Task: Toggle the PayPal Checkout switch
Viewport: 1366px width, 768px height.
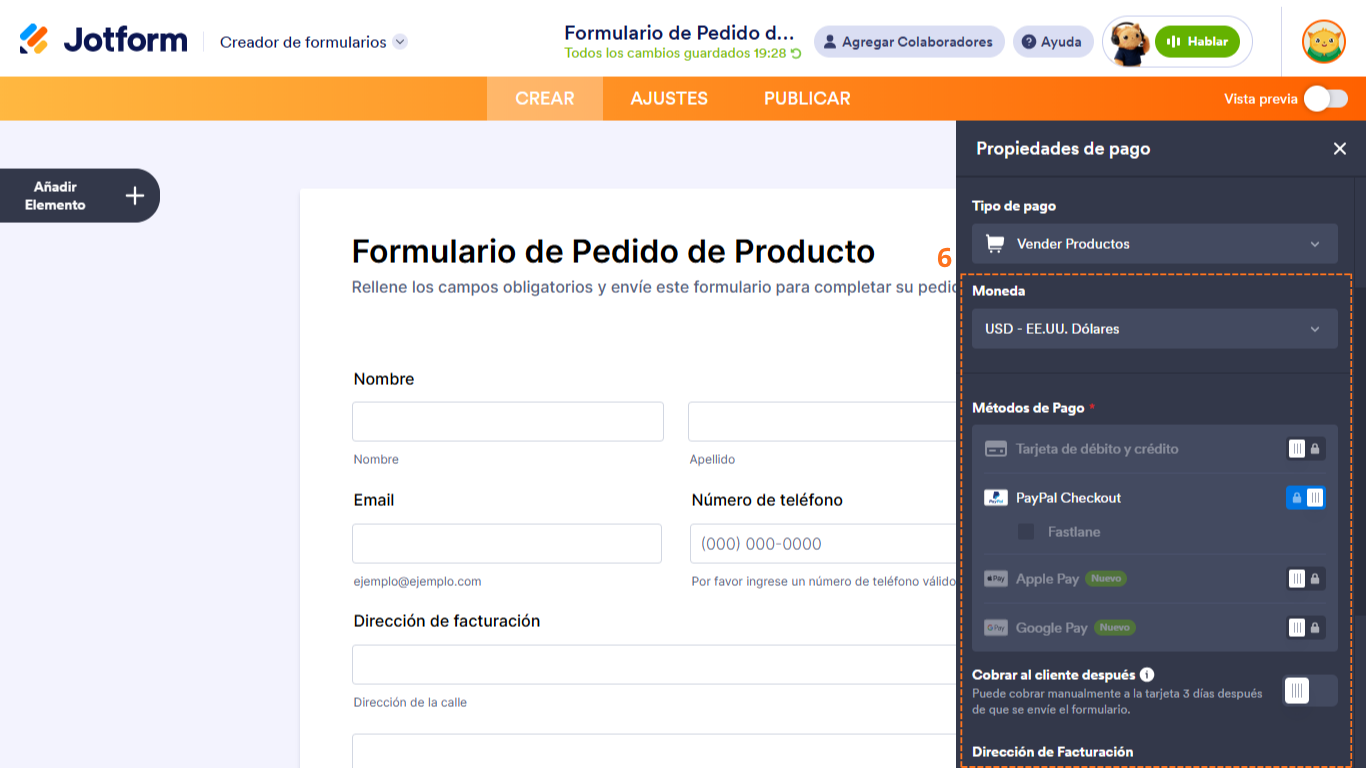Action: coord(1306,498)
